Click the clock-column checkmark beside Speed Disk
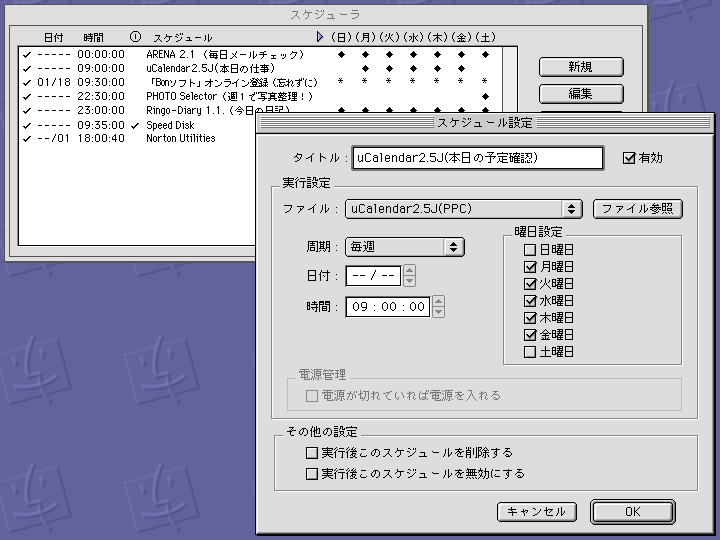This screenshot has width=720, height=540. (x=135, y=125)
